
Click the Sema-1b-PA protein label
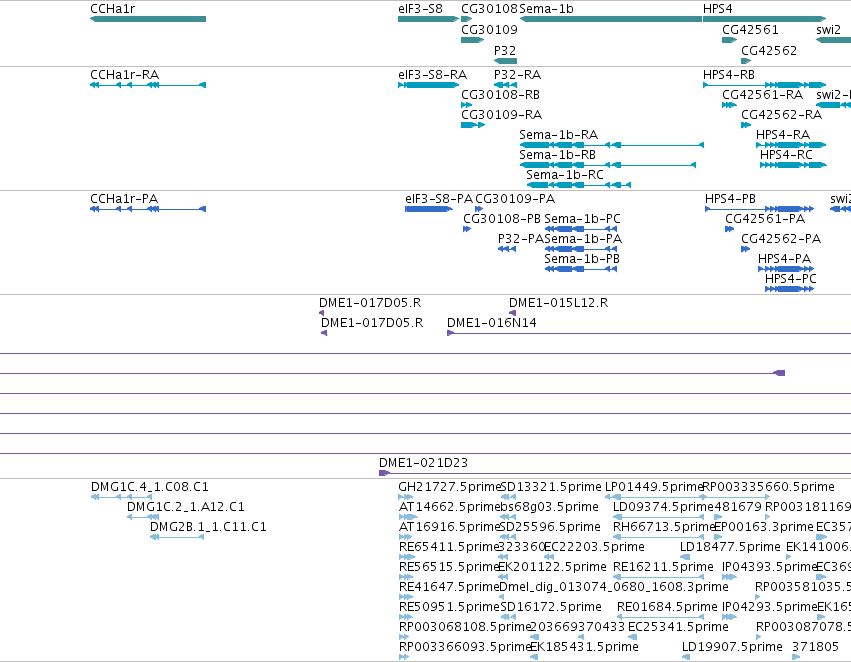coord(583,239)
